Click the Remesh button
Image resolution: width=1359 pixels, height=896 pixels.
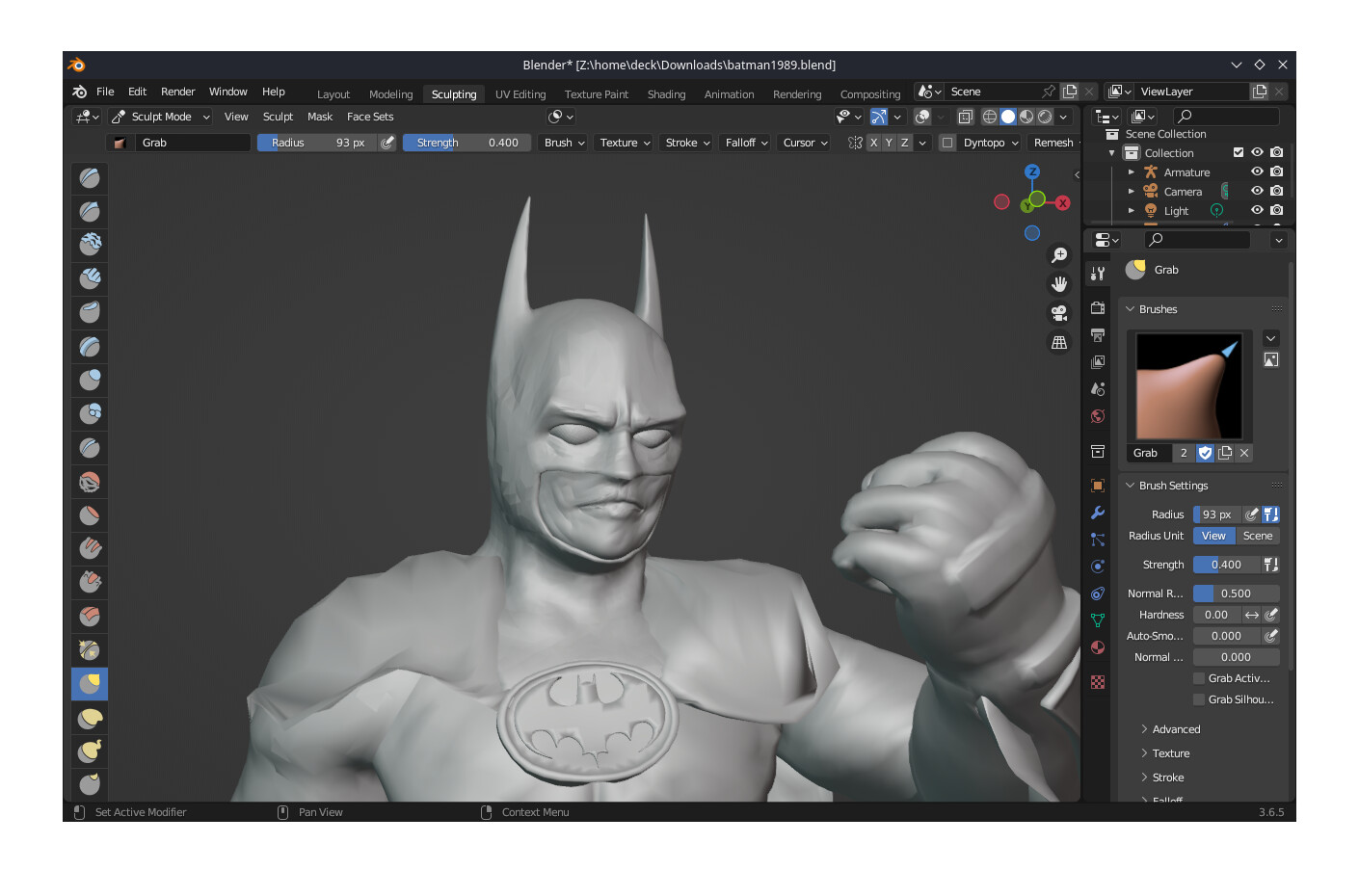(1053, 143)
